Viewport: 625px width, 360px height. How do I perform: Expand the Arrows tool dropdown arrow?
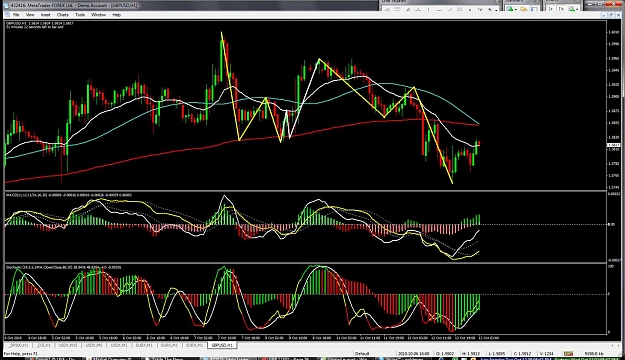tap(496, 10)
